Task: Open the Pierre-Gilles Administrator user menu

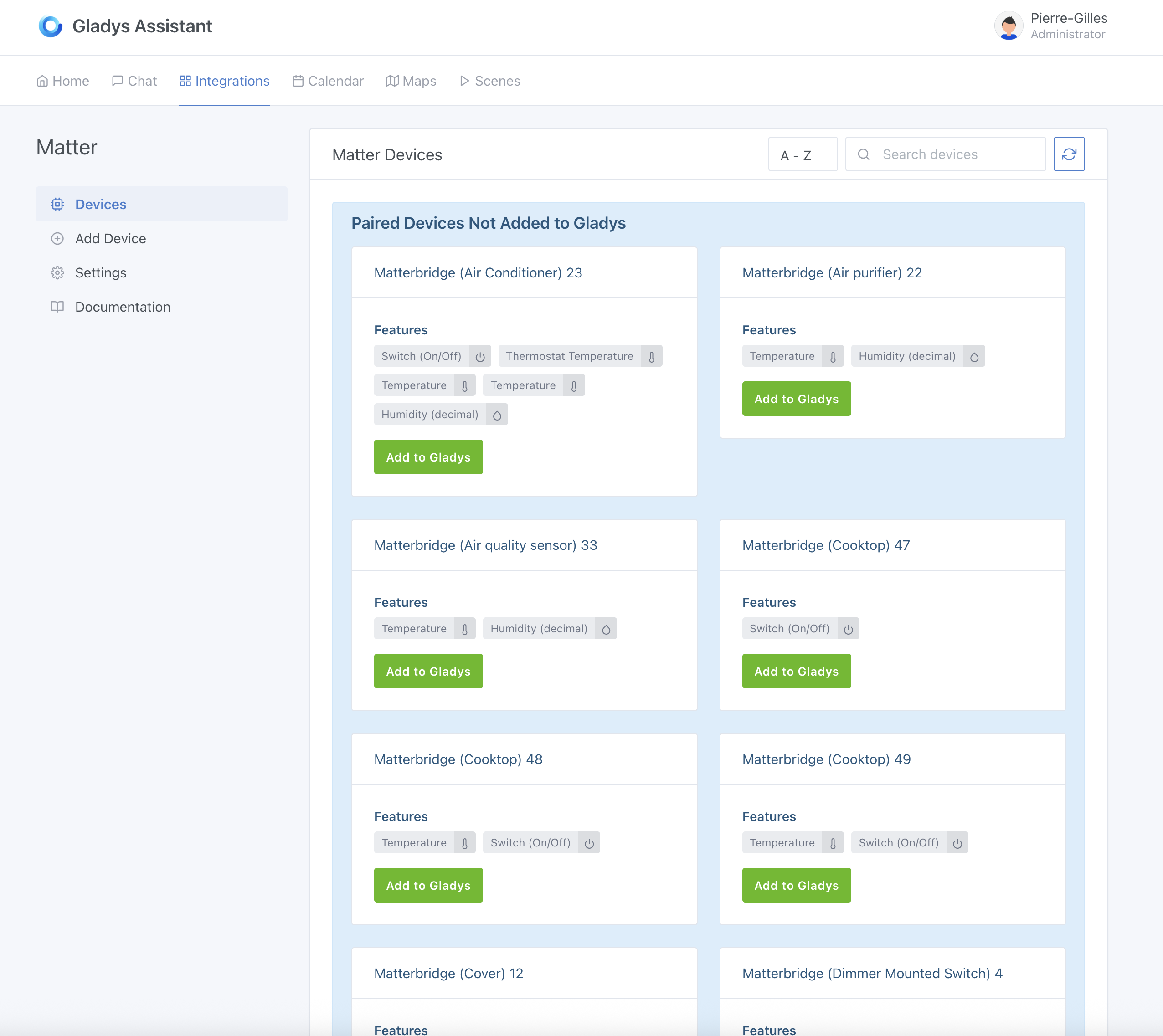Action: pyautogui.click(x=1068, y=26)
